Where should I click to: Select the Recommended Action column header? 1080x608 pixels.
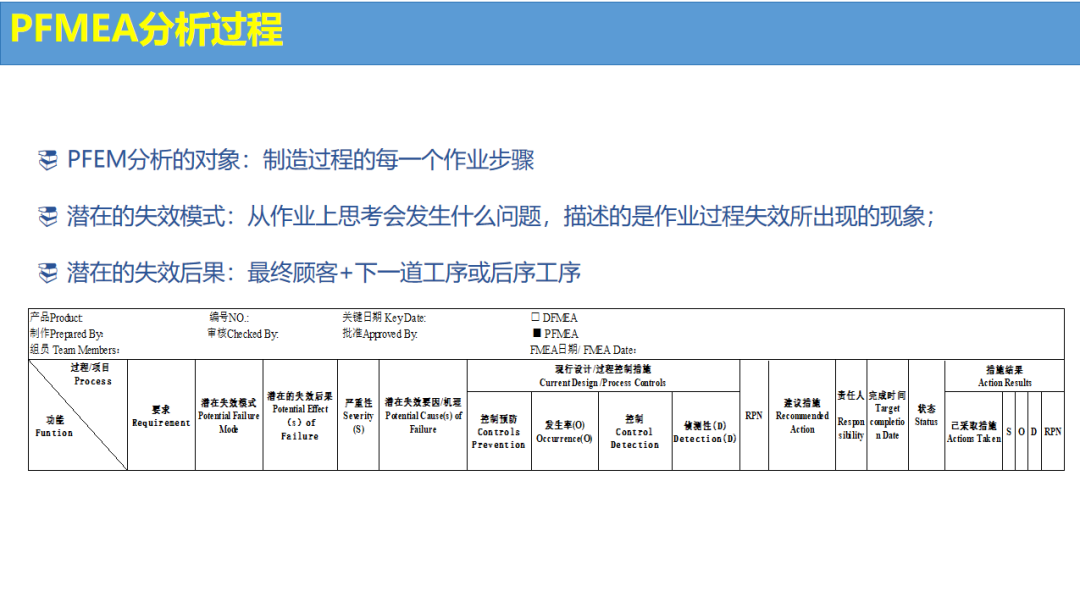tap(802, 416)
